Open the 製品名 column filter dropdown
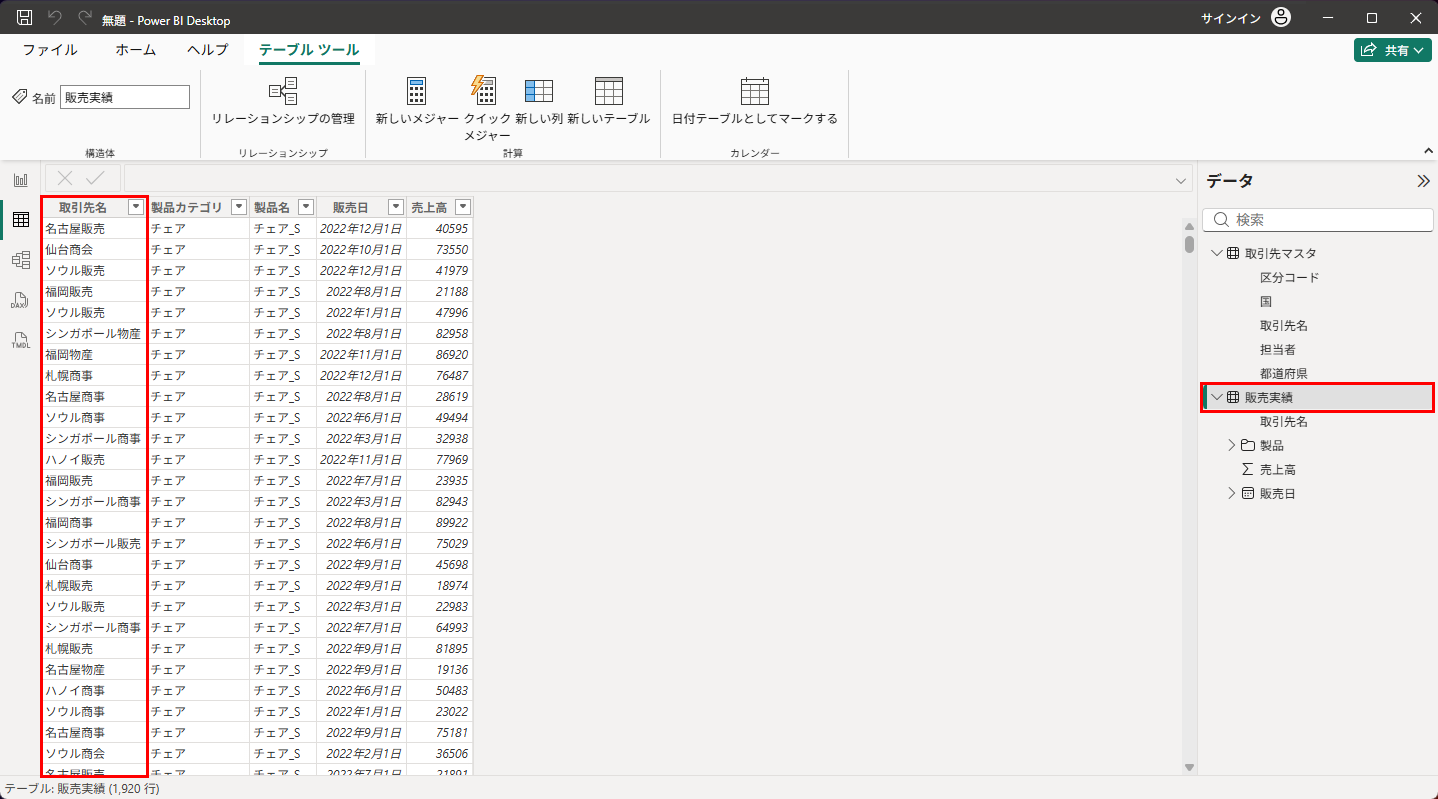The height and width of the screenshot is (799, 1438). [x=306, y=207]
